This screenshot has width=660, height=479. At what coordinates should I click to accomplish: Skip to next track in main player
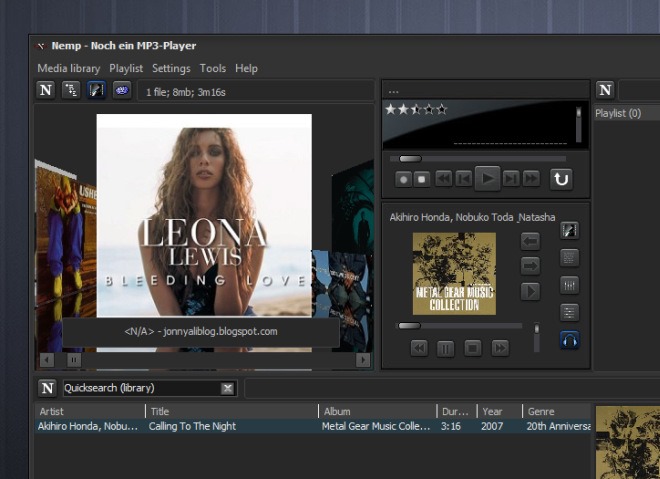511,179
